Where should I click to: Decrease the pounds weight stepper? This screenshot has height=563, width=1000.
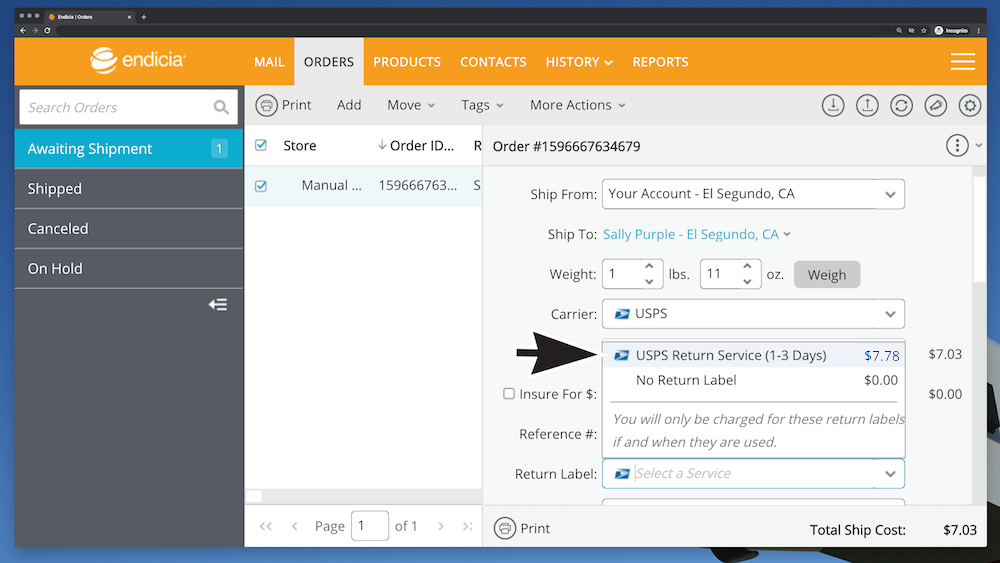[x=649, y=281]
